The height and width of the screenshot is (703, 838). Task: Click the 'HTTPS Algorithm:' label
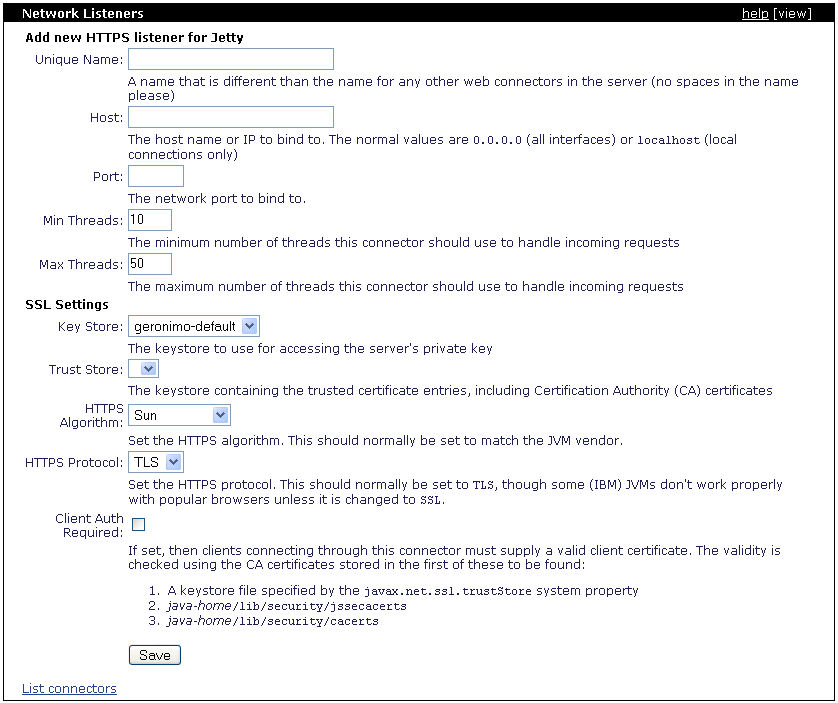pyautogui.click(x=91, y=415)
